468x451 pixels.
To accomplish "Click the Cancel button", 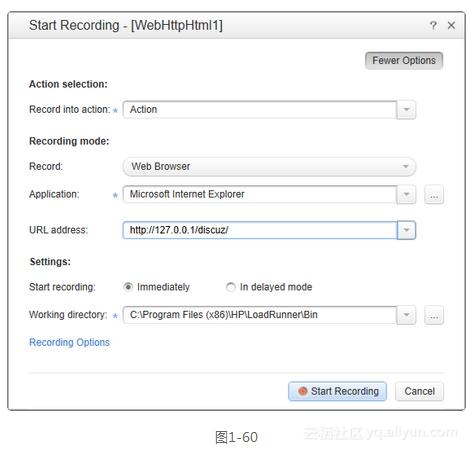I will 419,391.
